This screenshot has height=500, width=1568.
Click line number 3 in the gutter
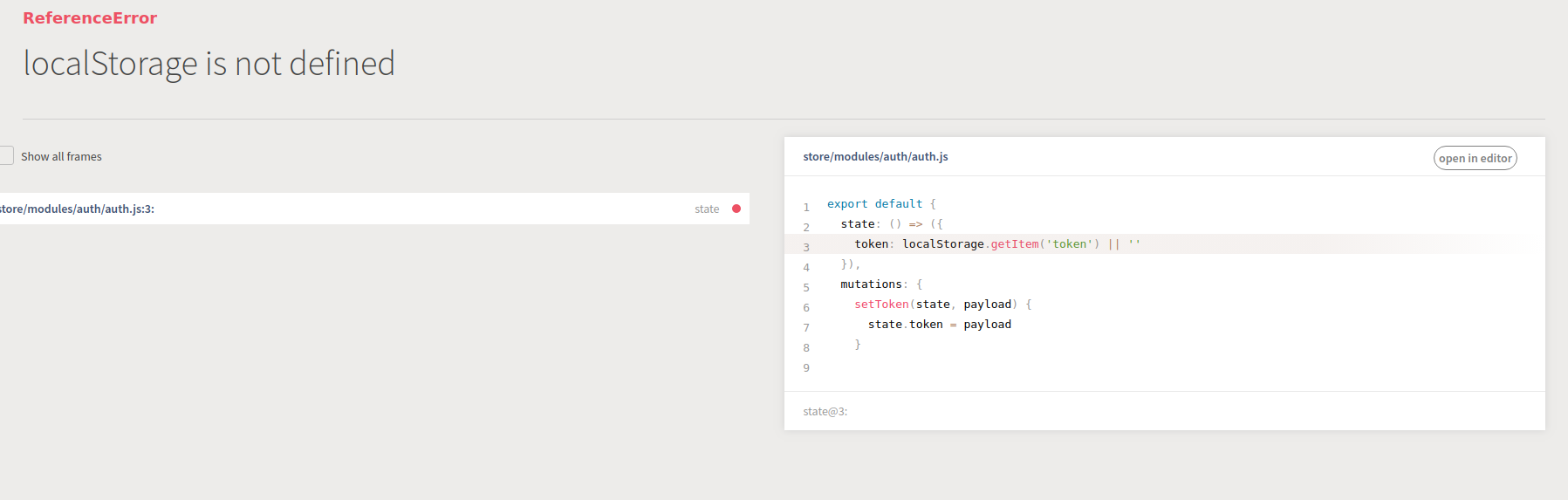point(806,248)
